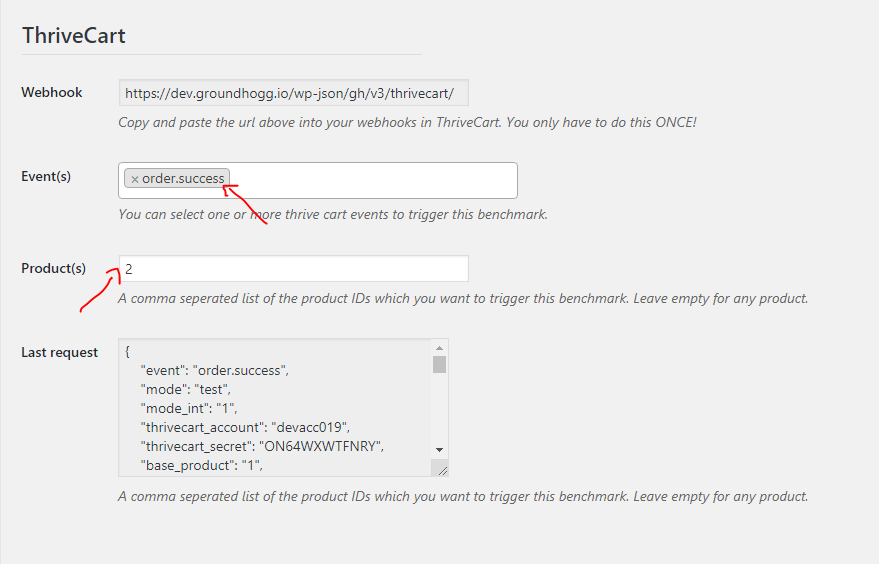Screen dimensions: 879x564
Task: Click the textarea resize handle
Action: click(x=442, y=470)
